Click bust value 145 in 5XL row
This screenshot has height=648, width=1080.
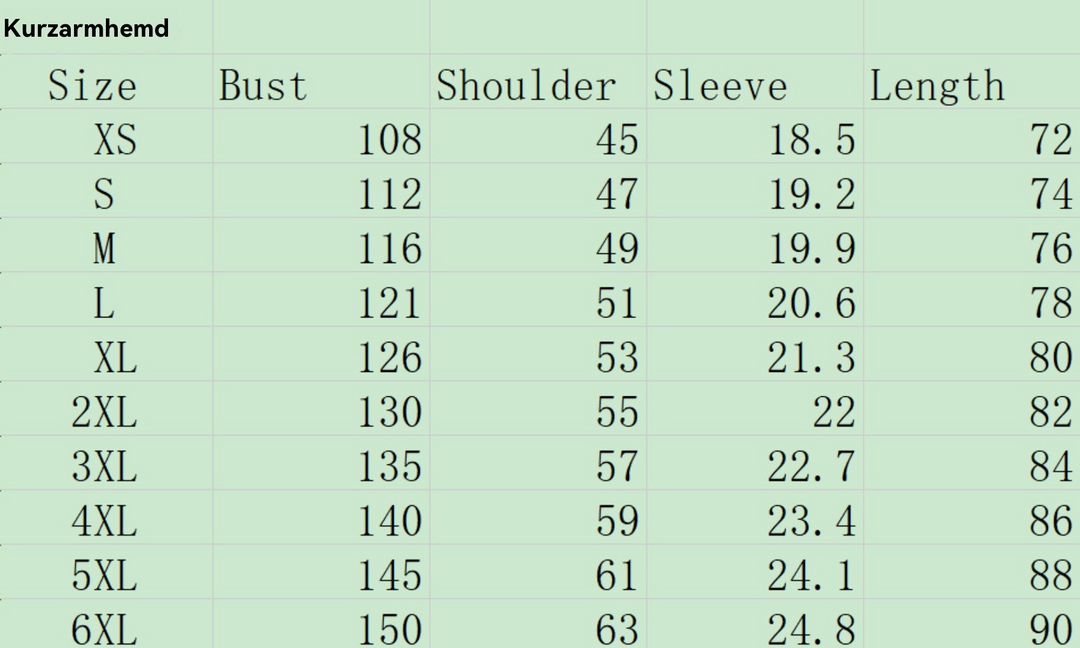point(321,572)
